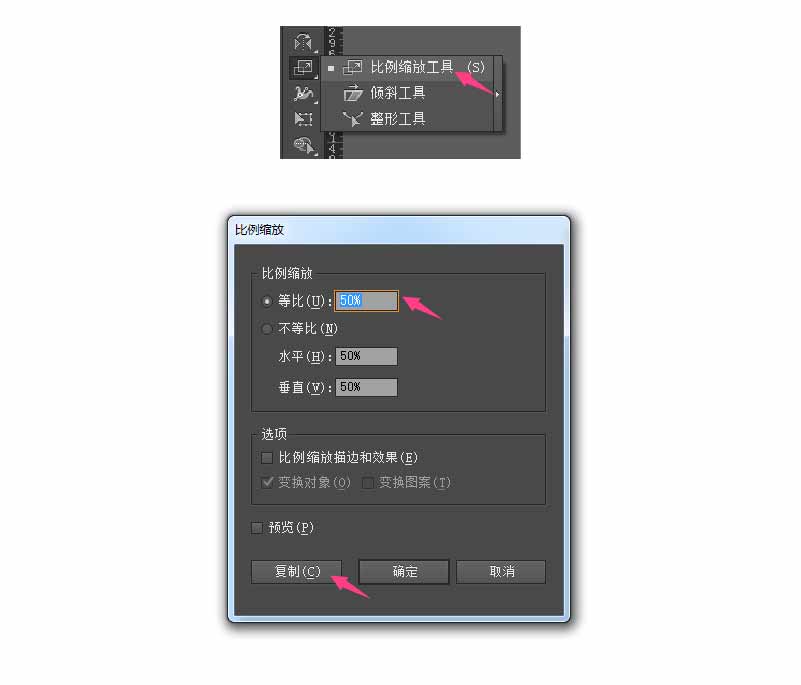The height and width of the screenshot is (685, 801).
Task: Select the Warp tool icon
Action: [x=303, y=93]
